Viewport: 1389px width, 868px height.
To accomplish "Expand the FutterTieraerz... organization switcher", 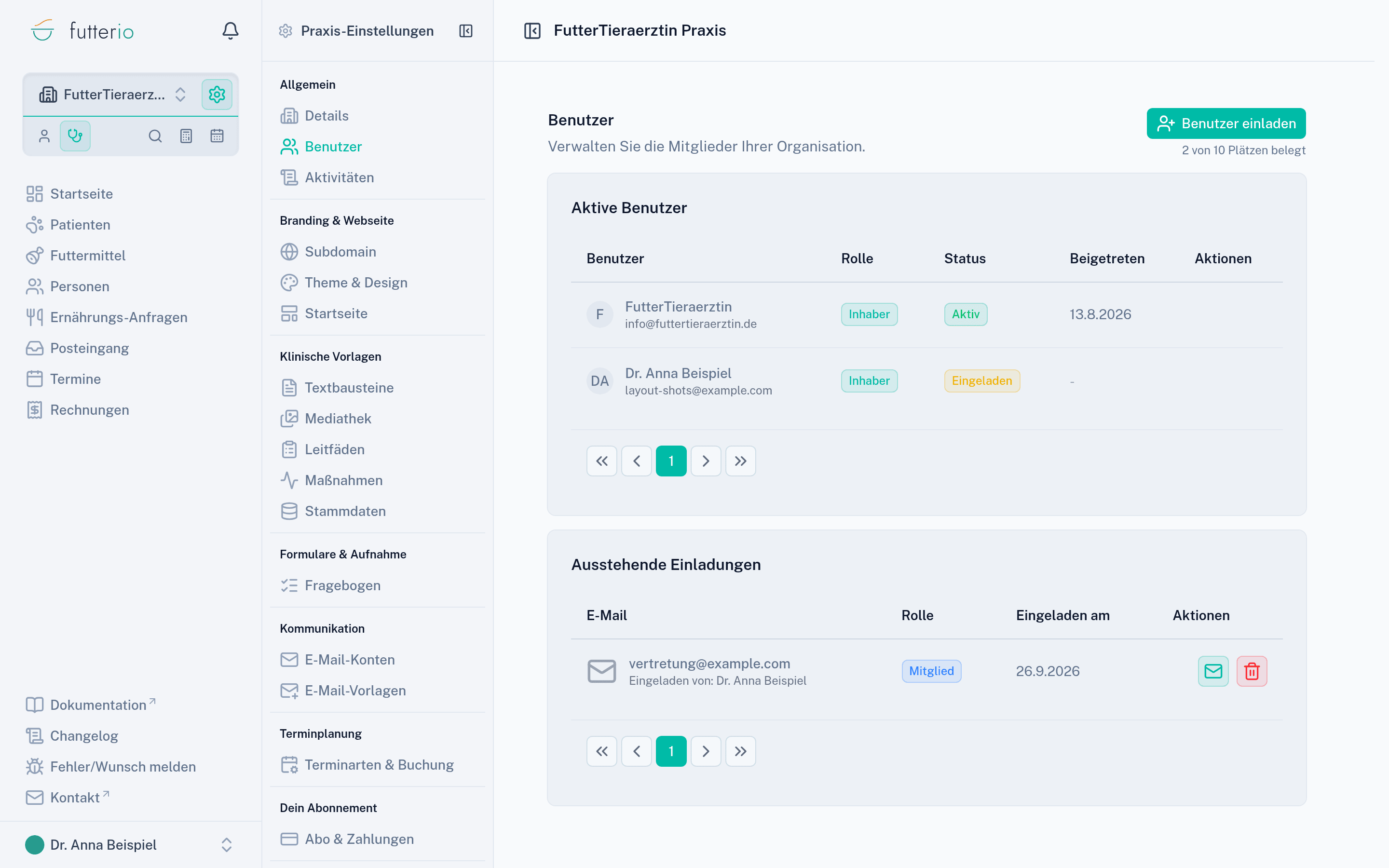I will click(112, 94).
